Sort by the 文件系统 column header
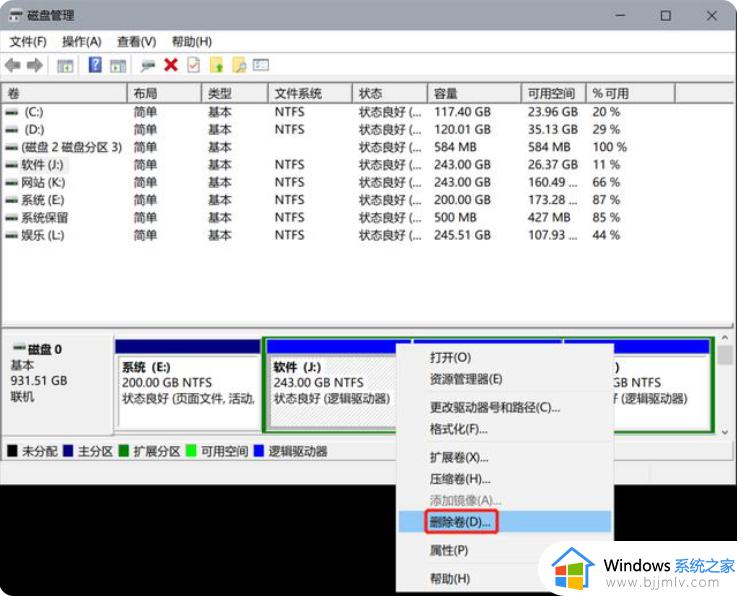 (x=310, y=93)
